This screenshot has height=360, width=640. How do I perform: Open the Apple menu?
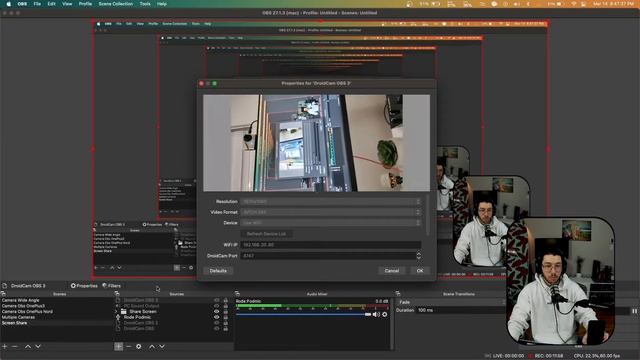[x=9, y=4]
